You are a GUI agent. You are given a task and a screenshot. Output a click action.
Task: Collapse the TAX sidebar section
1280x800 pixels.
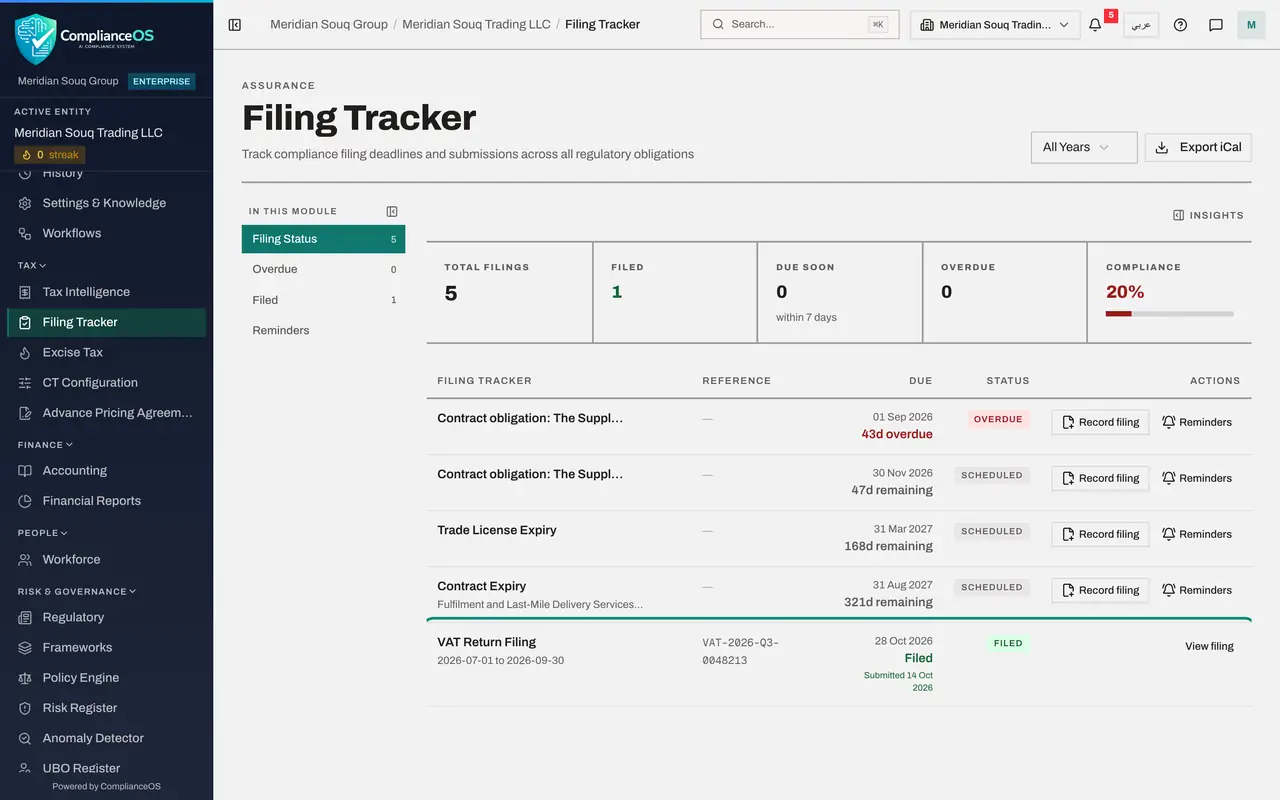click(32, 266)
